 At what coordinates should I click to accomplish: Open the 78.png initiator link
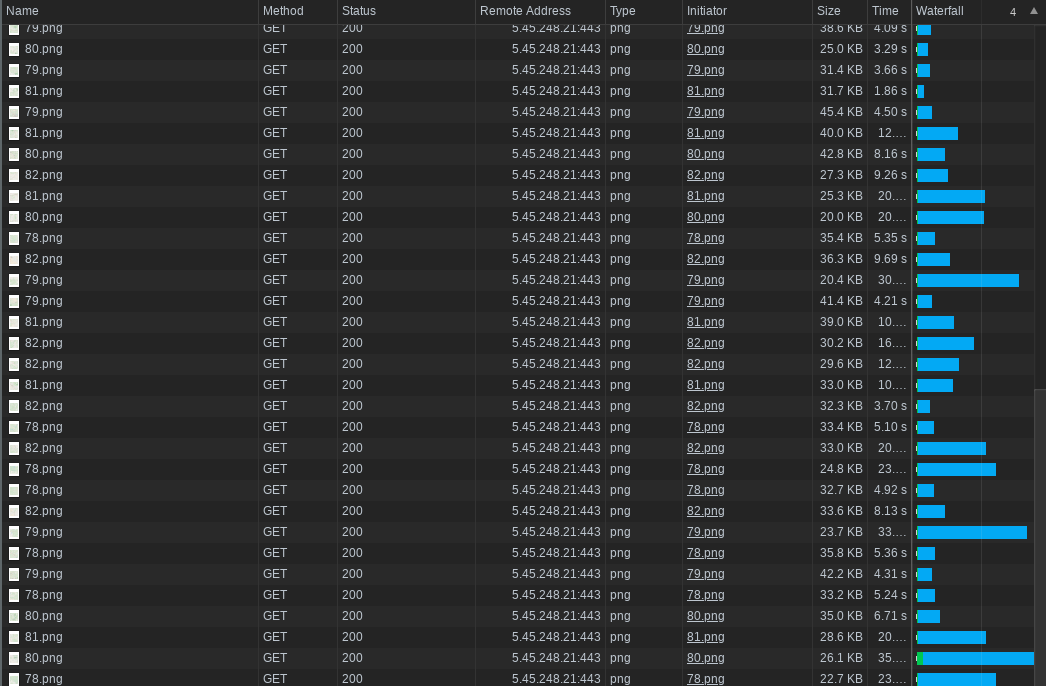pyautogui.click(x=705, y=238)
